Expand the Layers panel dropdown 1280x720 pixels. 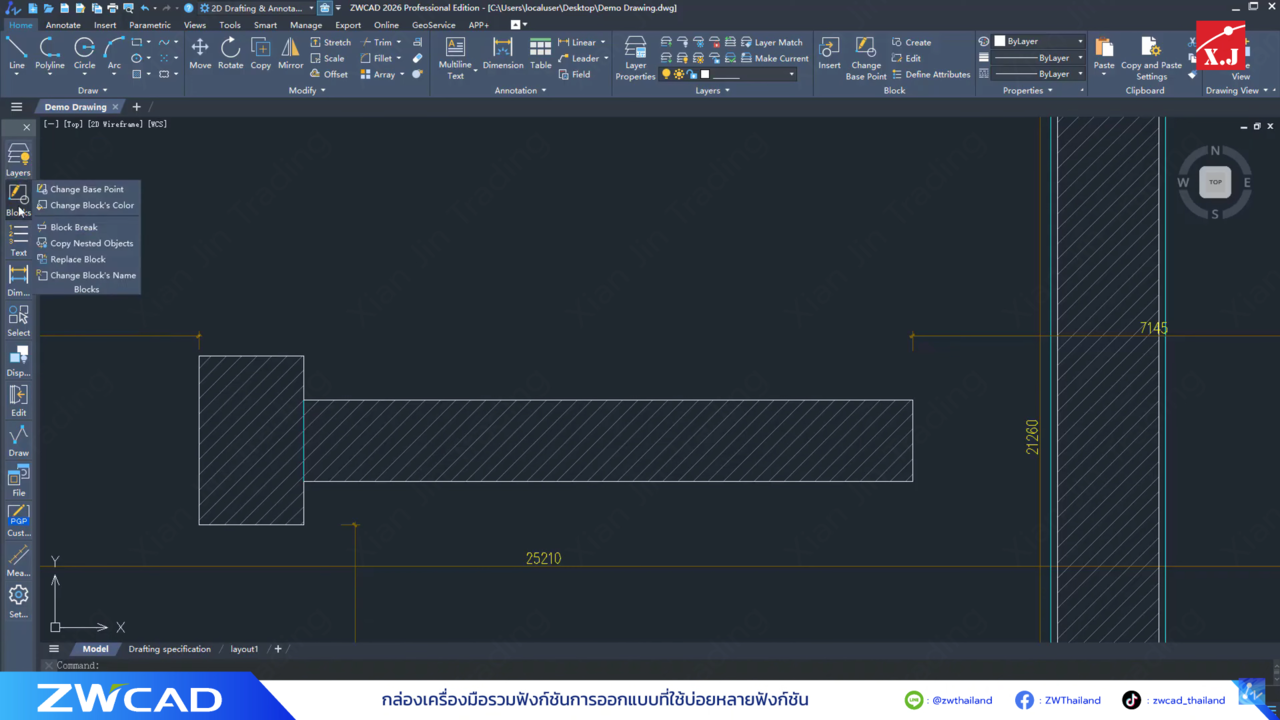[x=712, y=90]
